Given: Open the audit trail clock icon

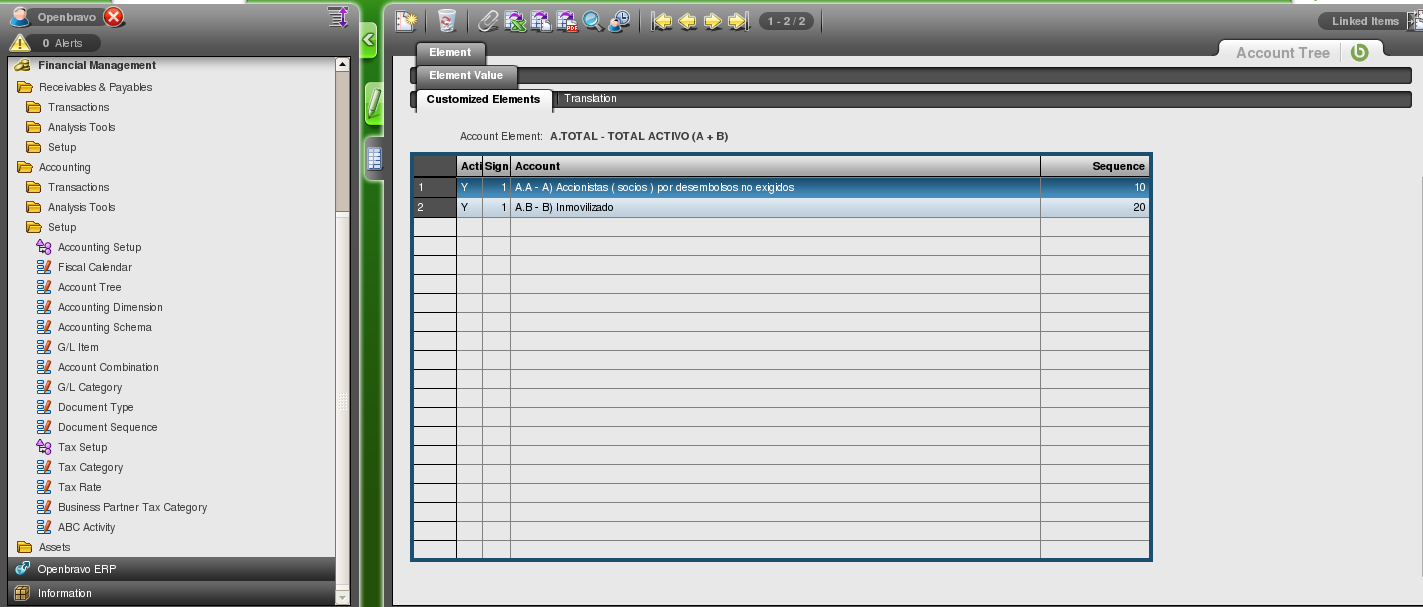Looking at the screenshot, I should [620, 21].
